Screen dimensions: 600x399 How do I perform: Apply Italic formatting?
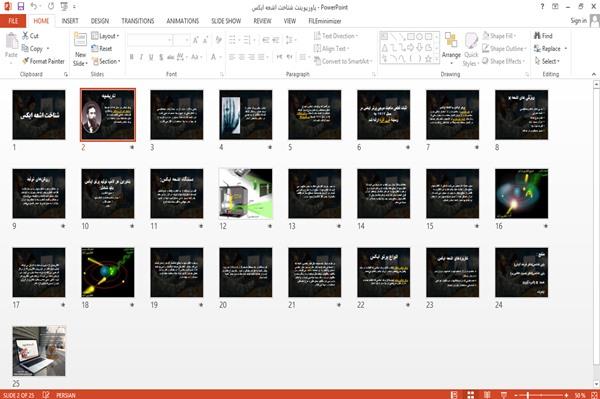point(141,57)
